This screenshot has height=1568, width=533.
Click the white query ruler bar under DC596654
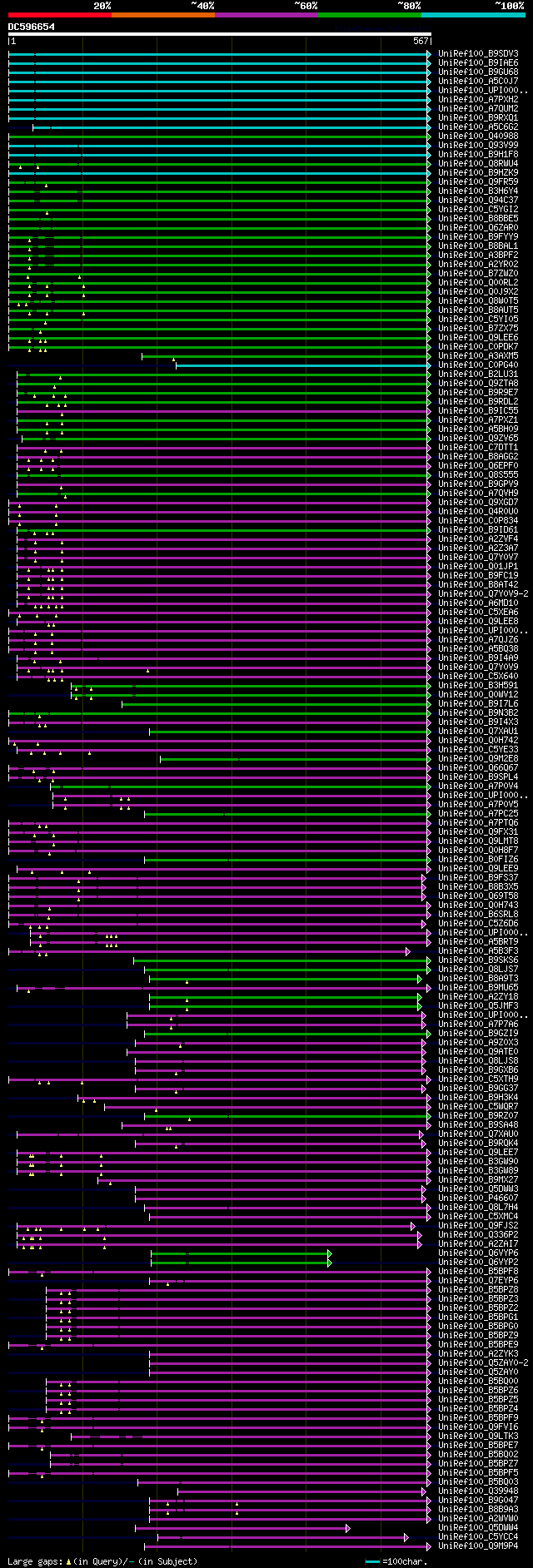(x=219, y=35)
